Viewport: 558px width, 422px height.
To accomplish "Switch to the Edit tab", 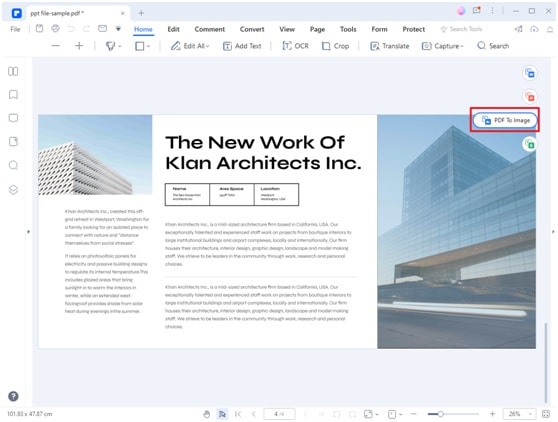I will [x=173, y=29].
